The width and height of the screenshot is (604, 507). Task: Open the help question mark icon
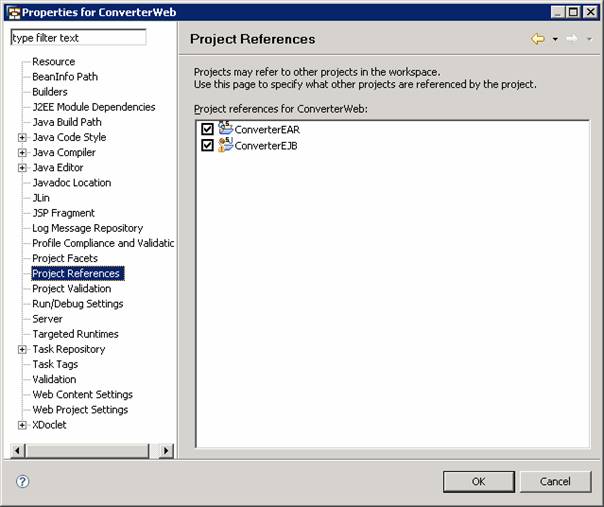(22, 481)
